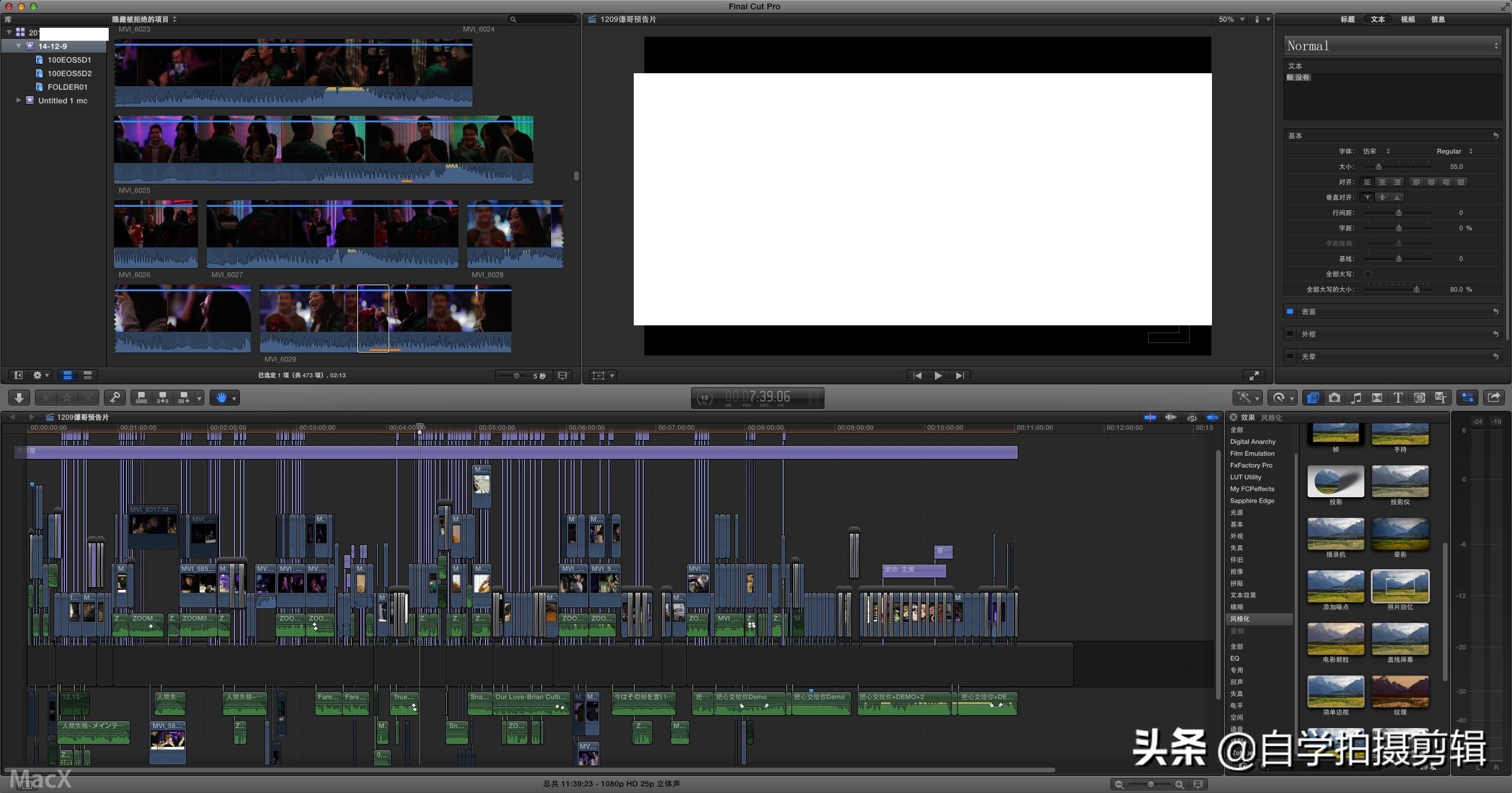The width and height of the screenshot is (1512, 793).
Task: Click the insert clip edit button
Action: point(162,398)
